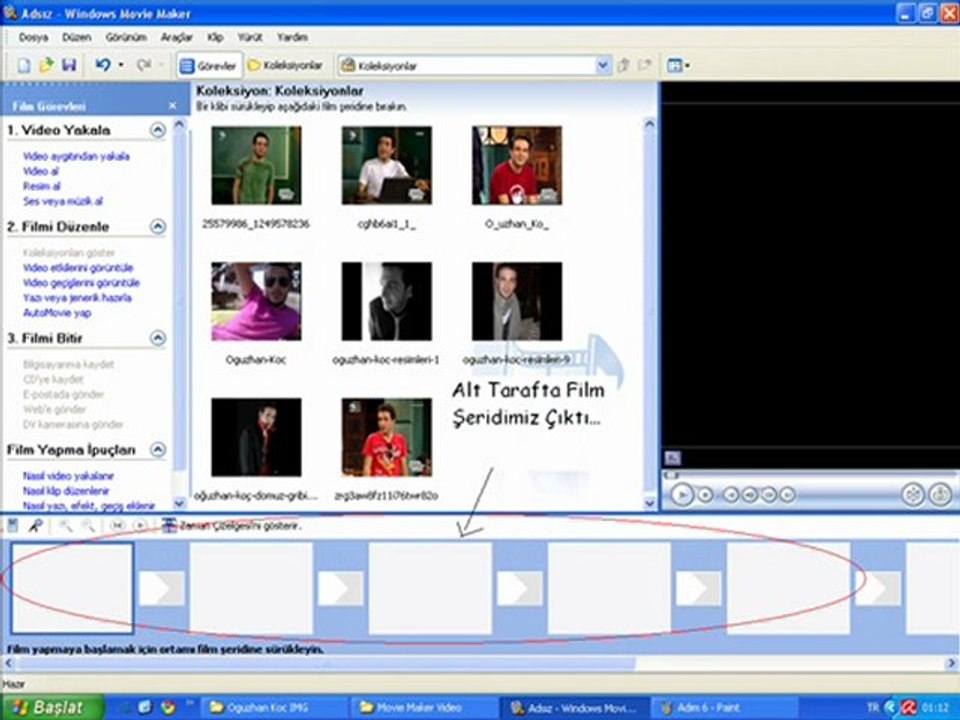Create a new project with the toolbar icon
Image resolution: width=960 pixels, height=720 pixels.
point(24,65)
